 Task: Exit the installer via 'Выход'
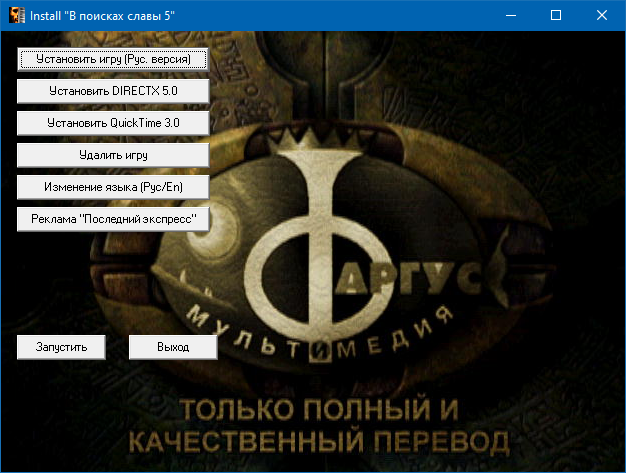pyautogui.click(x=173, y=347)
